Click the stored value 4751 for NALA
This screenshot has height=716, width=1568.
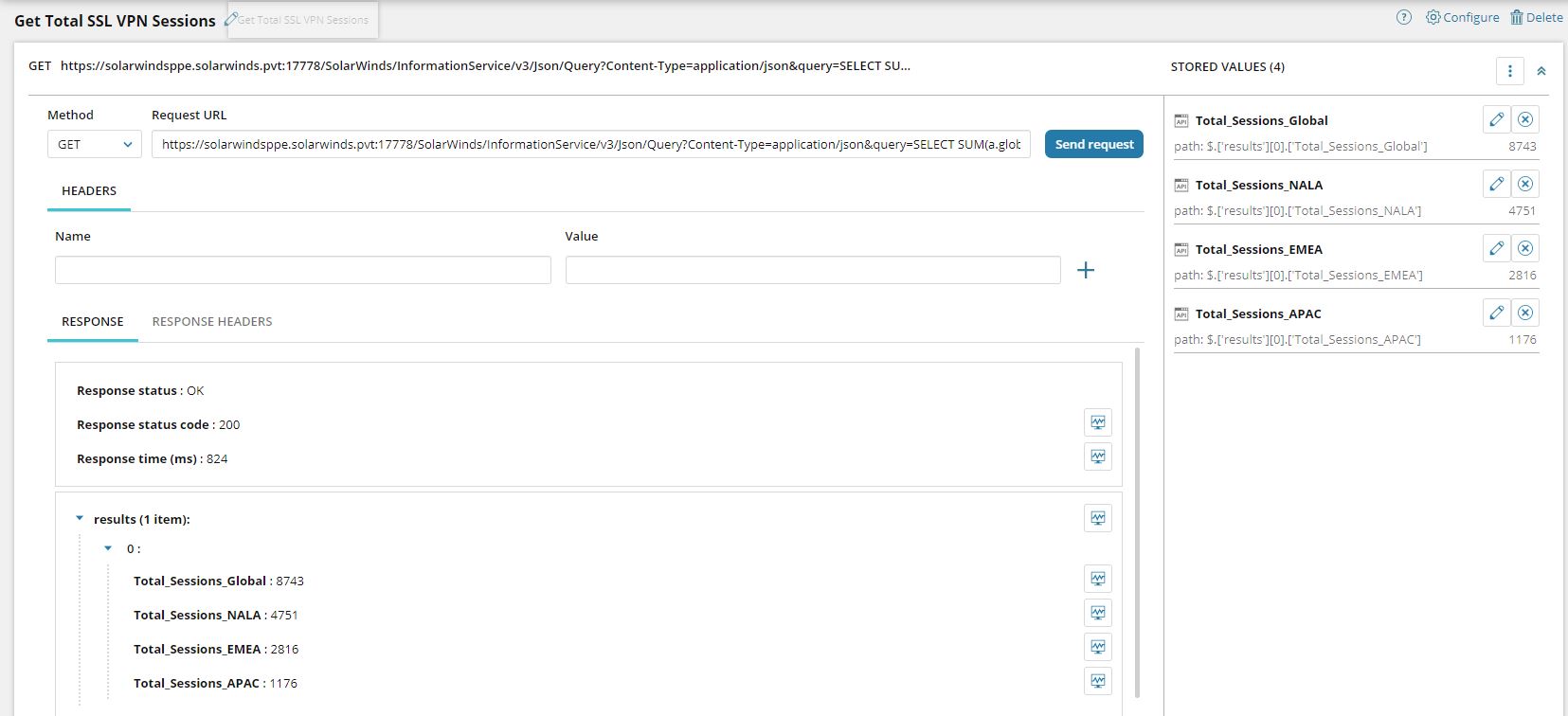(1523, 211)
